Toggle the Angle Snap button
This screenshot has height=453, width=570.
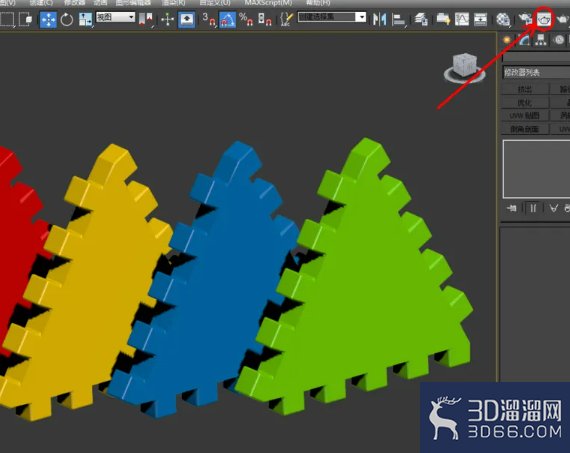pos(228,19)
